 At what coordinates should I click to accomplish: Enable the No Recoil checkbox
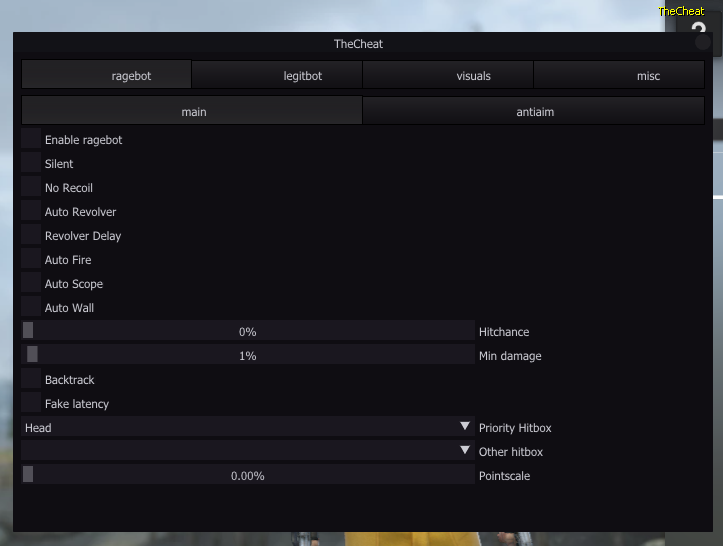[x=31, y=186]
